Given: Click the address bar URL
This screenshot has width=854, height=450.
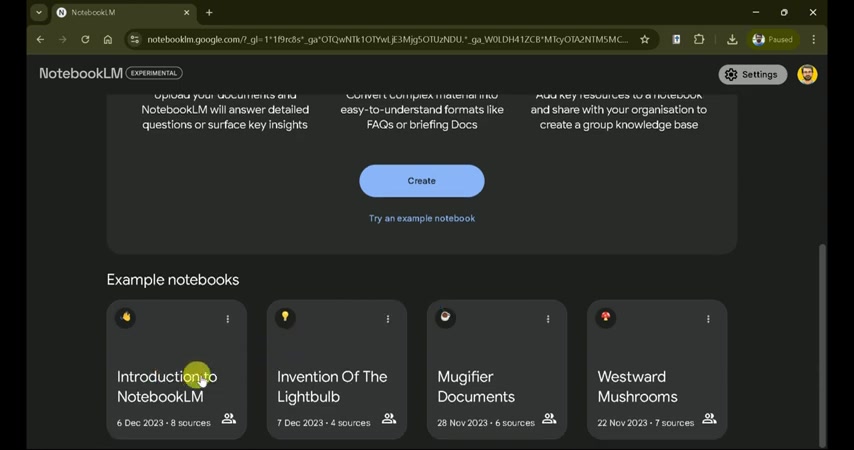Looking at the screenshot, I should click(x=387, y=39).
